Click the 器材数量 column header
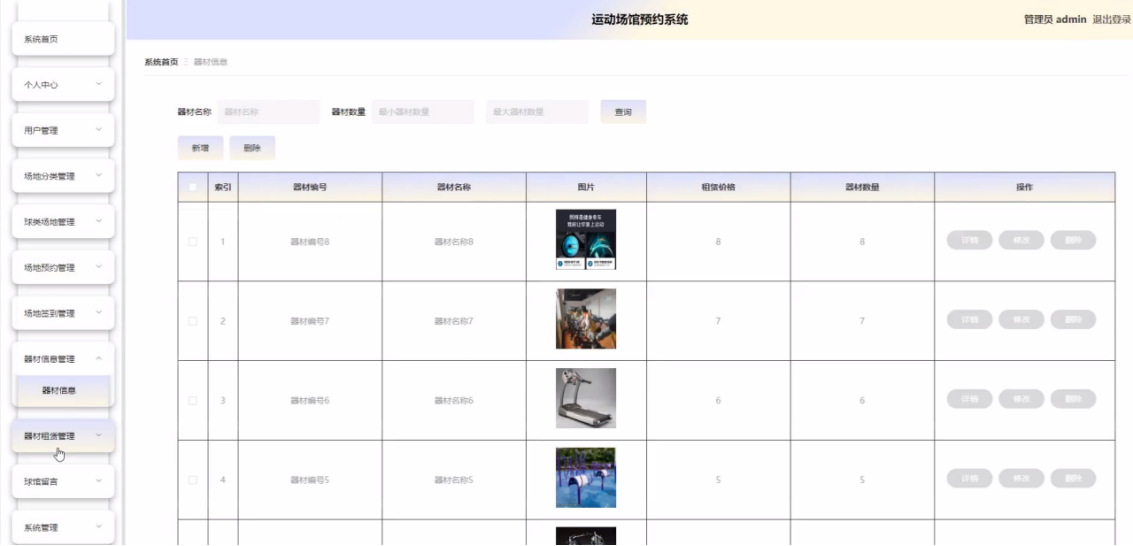 pos(862,187)
